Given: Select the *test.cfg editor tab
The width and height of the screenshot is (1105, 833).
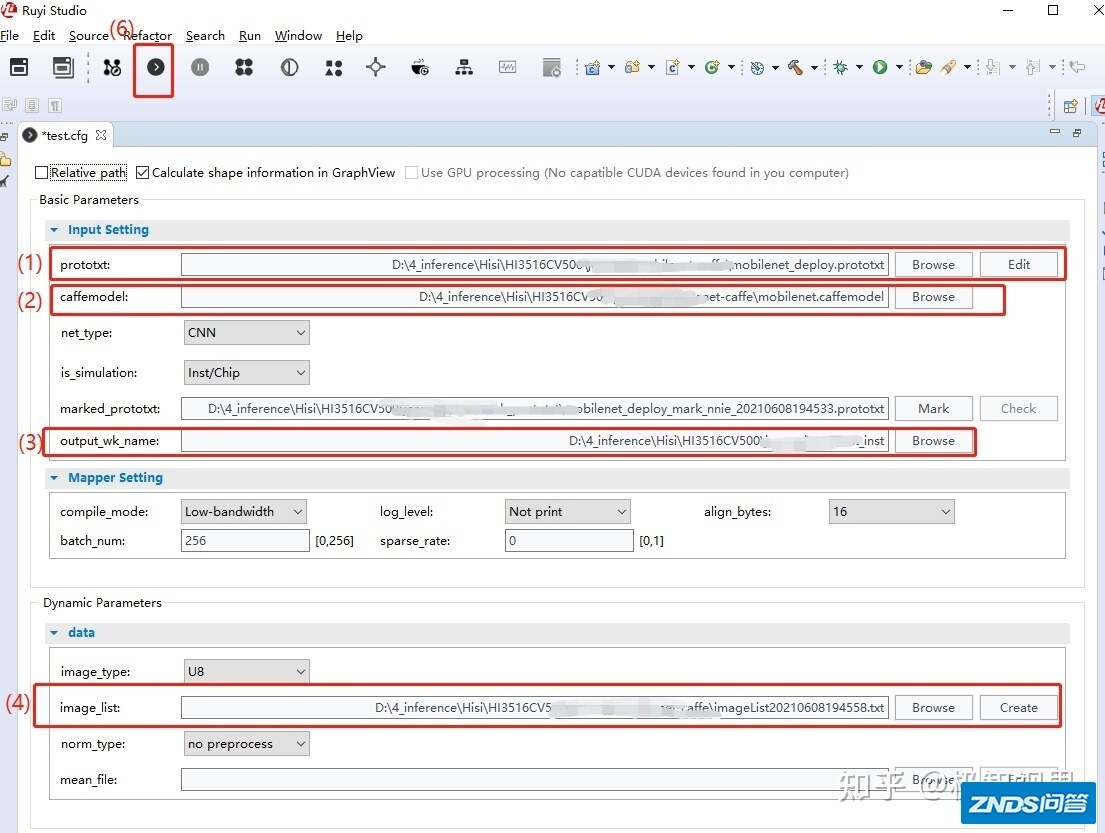Looking at the screenshot, I should click(x=64, y=135).
